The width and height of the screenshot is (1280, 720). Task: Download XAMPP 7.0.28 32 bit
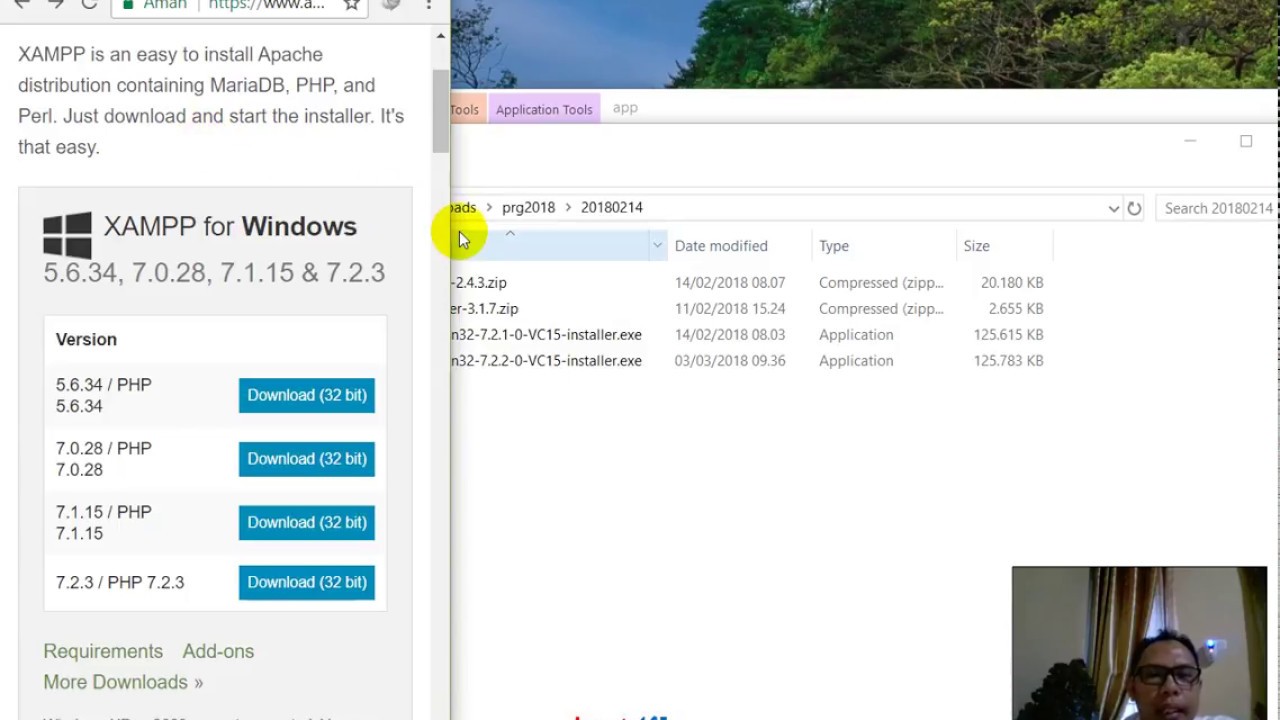click(307, 459)
